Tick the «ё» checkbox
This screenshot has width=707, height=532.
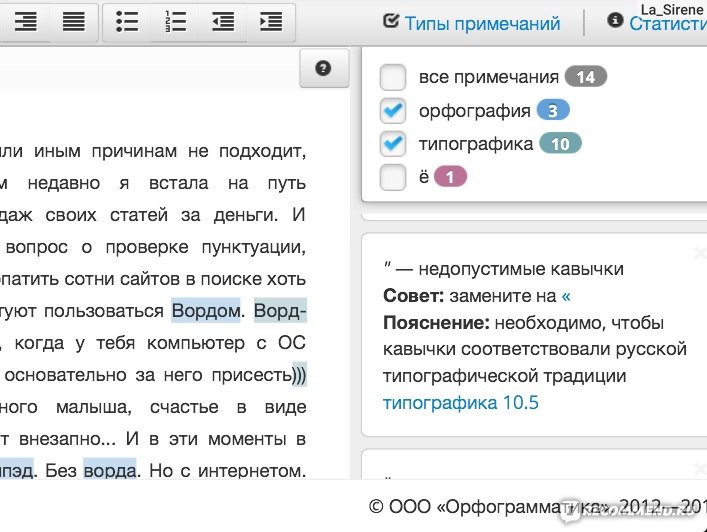[393, 177]
